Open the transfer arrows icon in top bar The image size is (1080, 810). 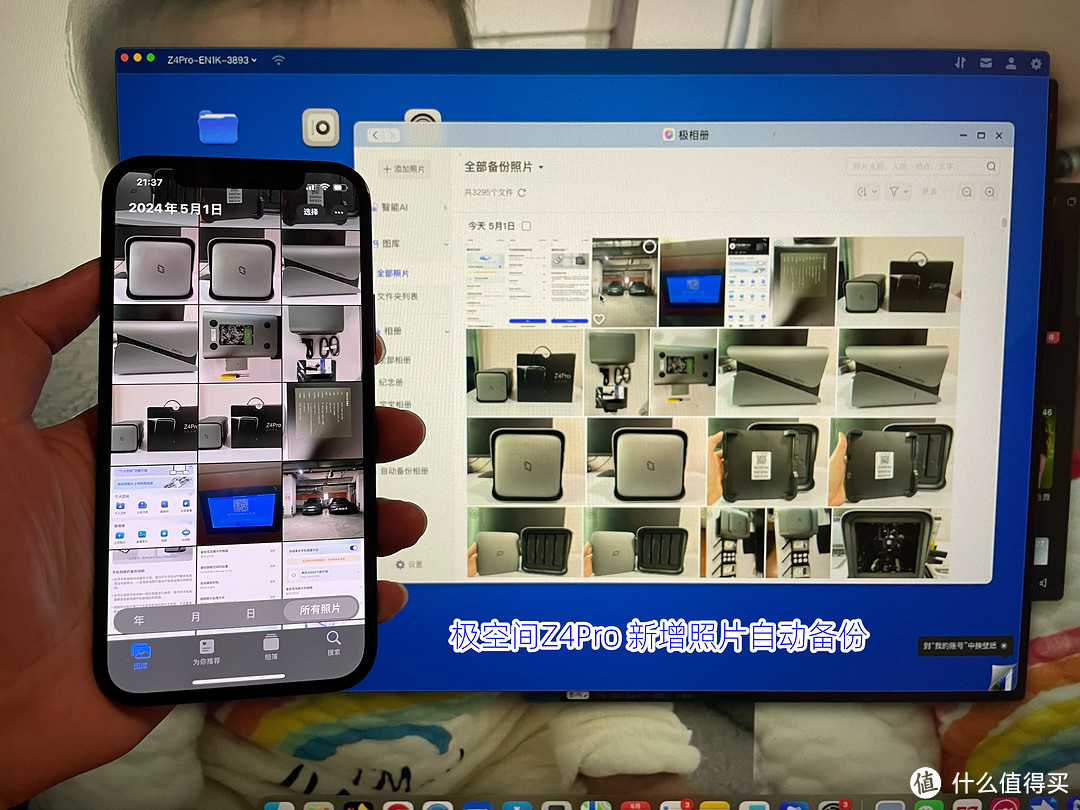tap(960, 63)
